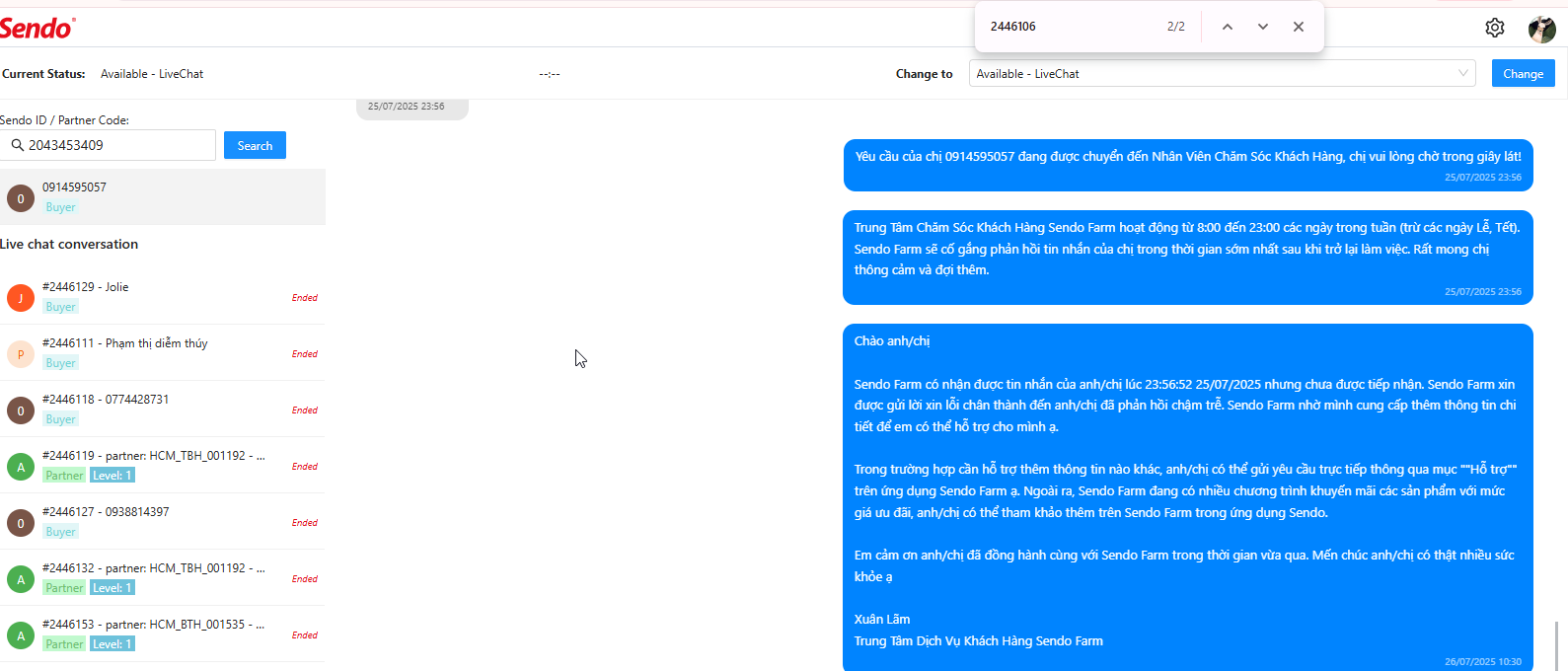Screen dimensions: 1568x671
Task: Open the settings gear icon
Action: pos(1495,28)
